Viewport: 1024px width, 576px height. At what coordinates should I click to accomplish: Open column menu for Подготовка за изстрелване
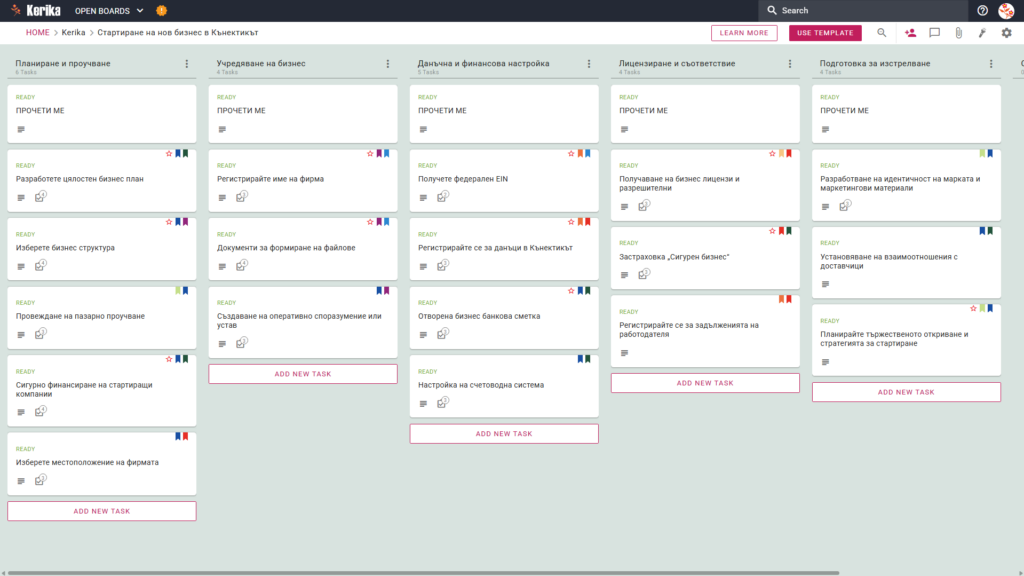[x=991, y=64]
